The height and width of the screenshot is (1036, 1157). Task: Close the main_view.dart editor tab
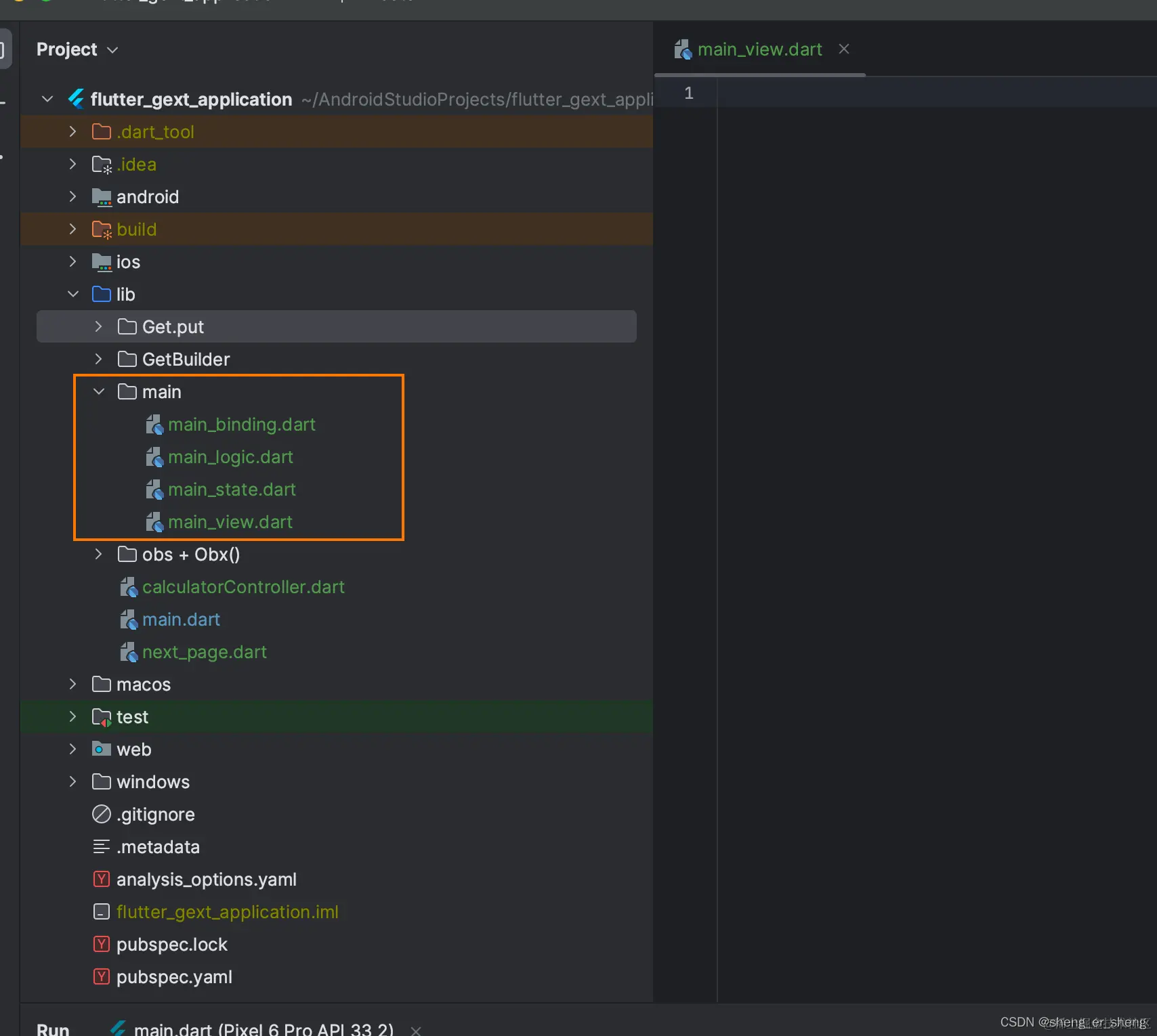(x=844, y=49)
